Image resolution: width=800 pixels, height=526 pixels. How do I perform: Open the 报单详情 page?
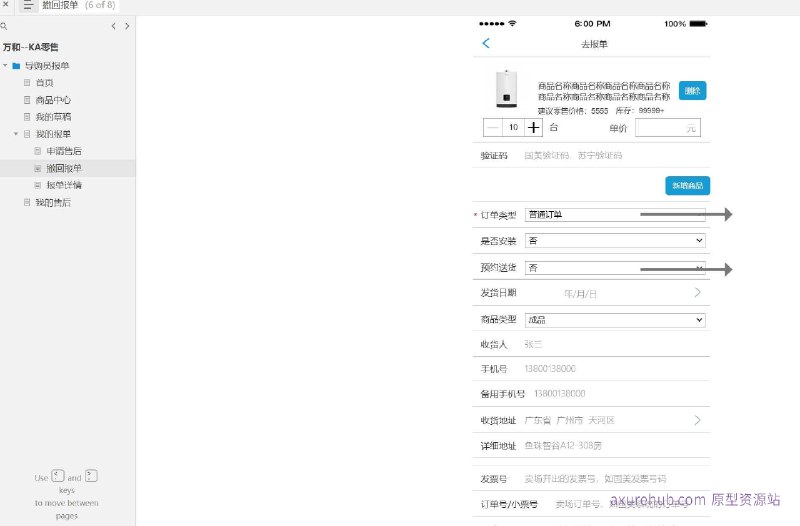click(x=64, y=185)
